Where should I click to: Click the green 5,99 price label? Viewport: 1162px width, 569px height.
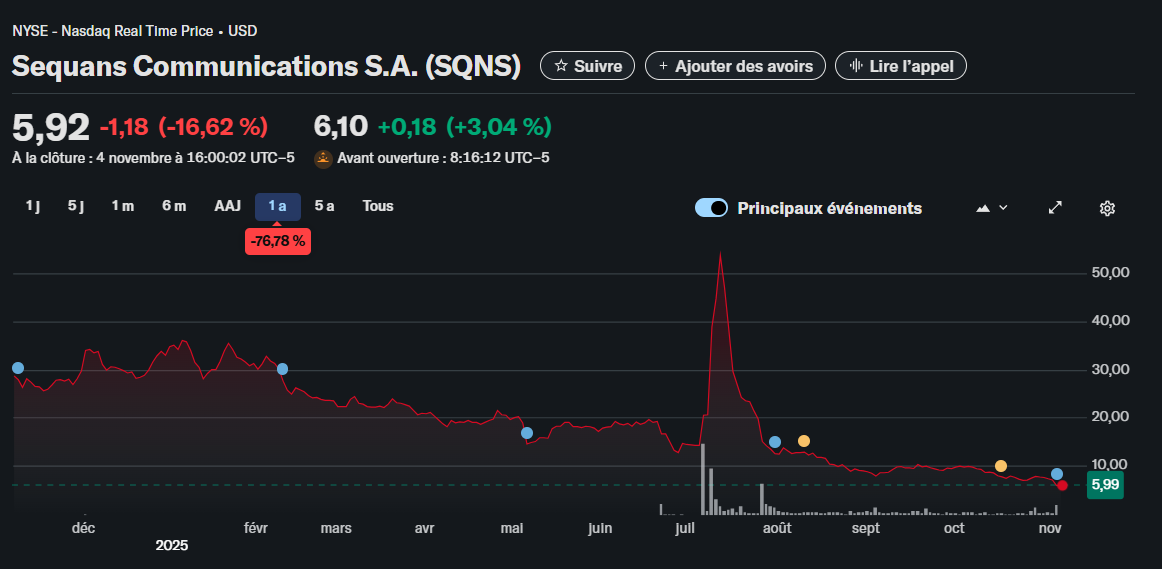pos(1105,485)
